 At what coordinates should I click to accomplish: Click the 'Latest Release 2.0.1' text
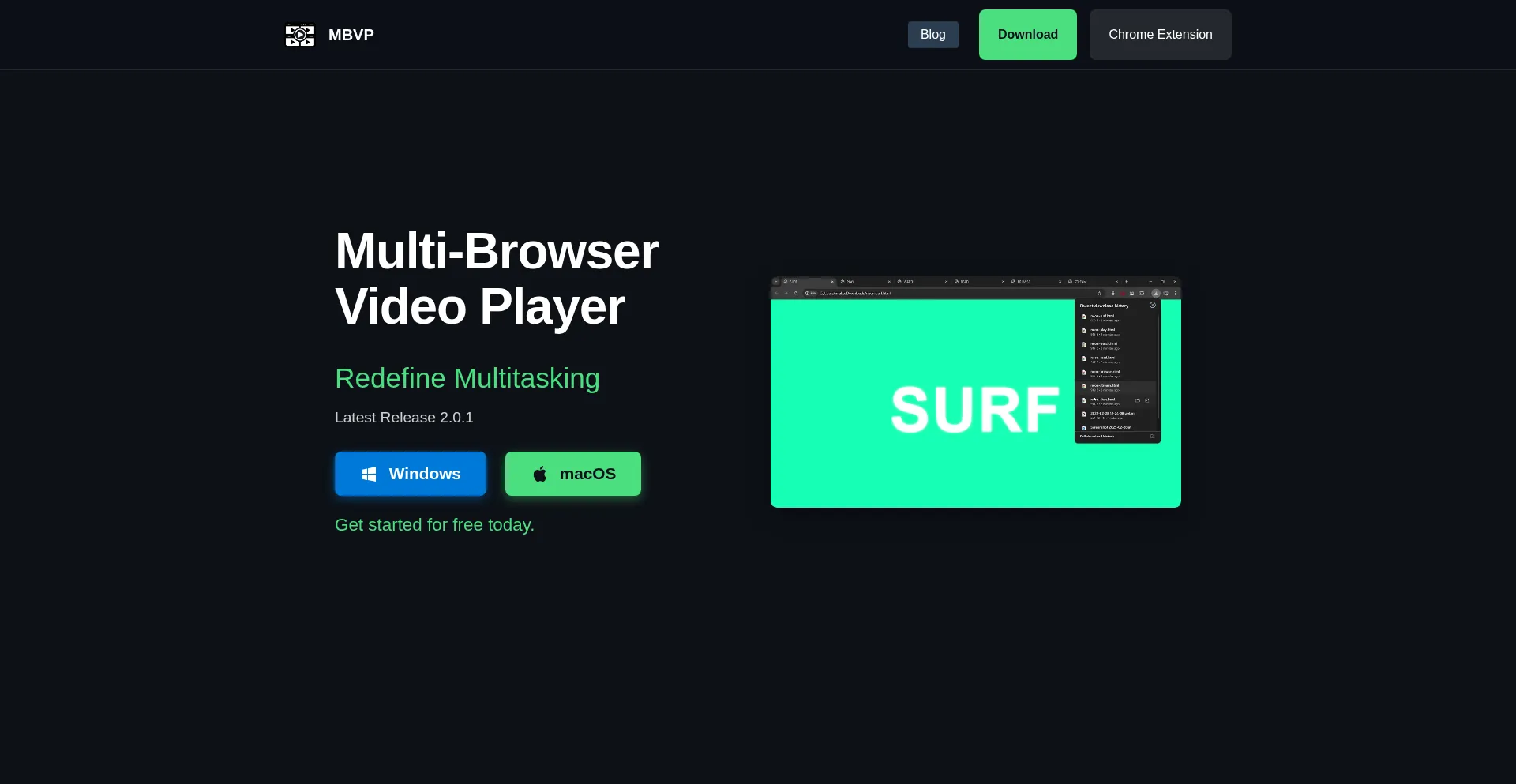[x=404, y=418]
